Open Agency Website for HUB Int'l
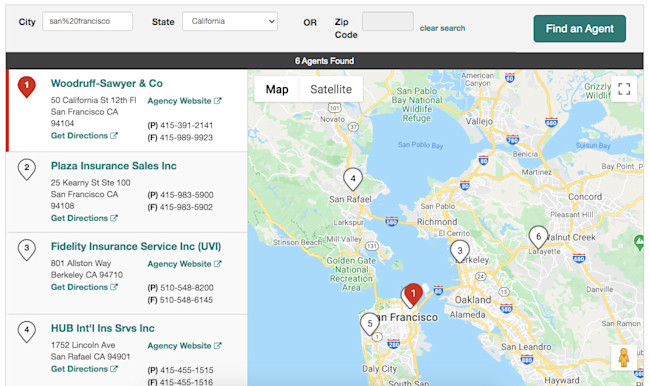 [x=184, y=346]
